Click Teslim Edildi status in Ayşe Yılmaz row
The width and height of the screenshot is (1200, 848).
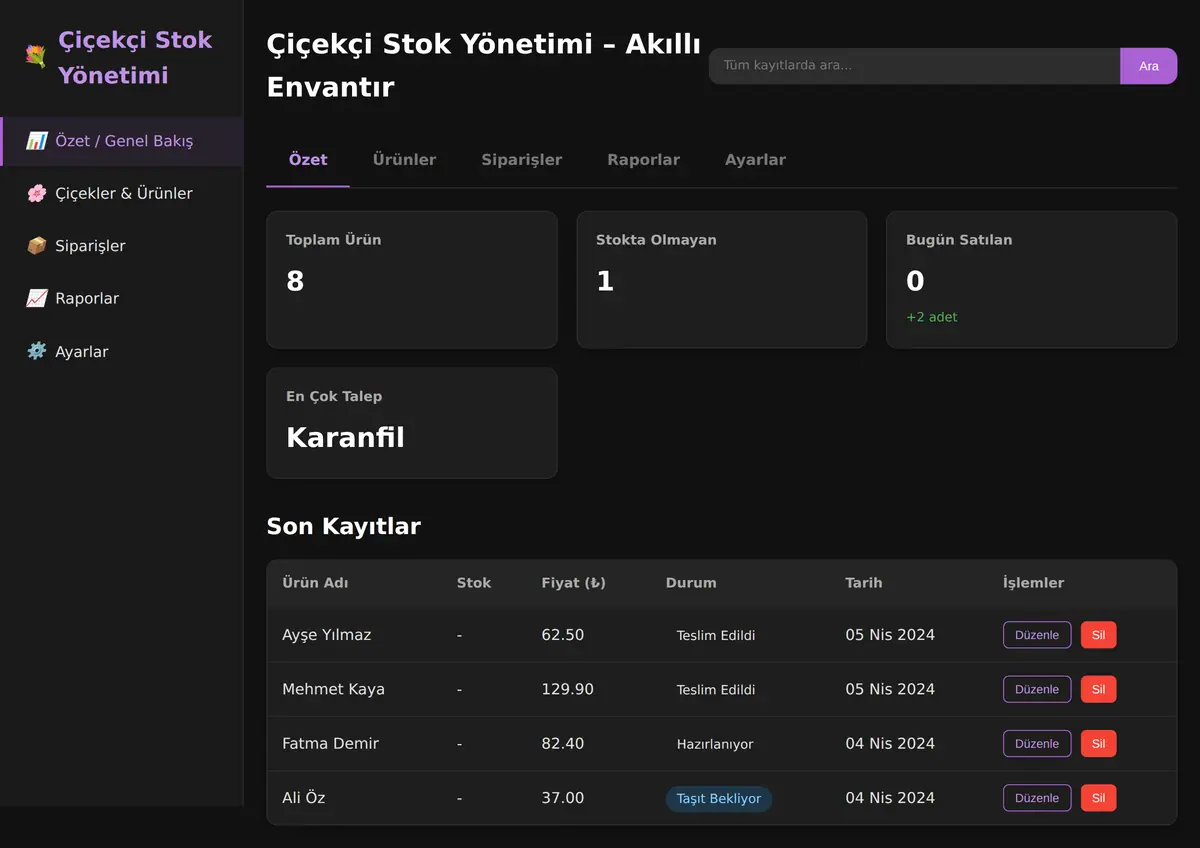point(716,636)
